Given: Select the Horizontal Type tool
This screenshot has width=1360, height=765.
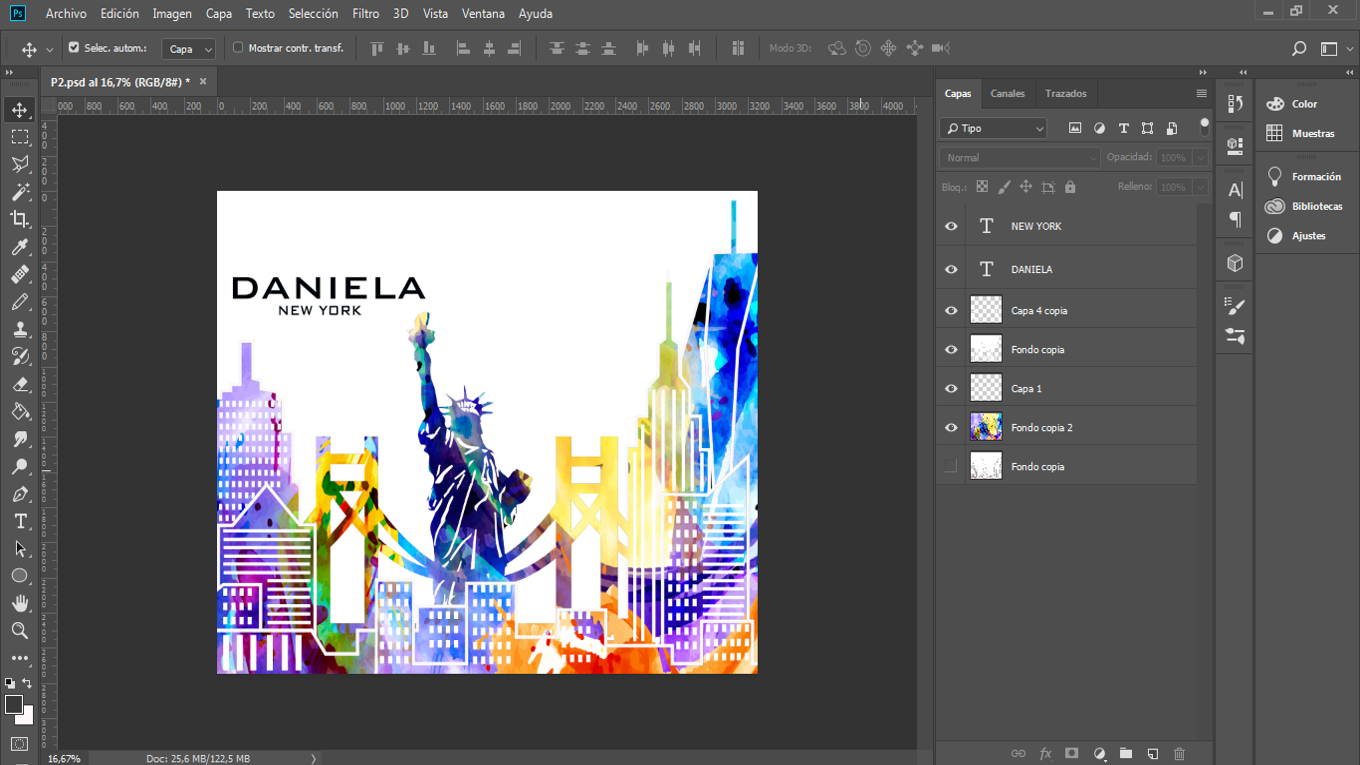Looking at the screenshot, I should point(20,521).
